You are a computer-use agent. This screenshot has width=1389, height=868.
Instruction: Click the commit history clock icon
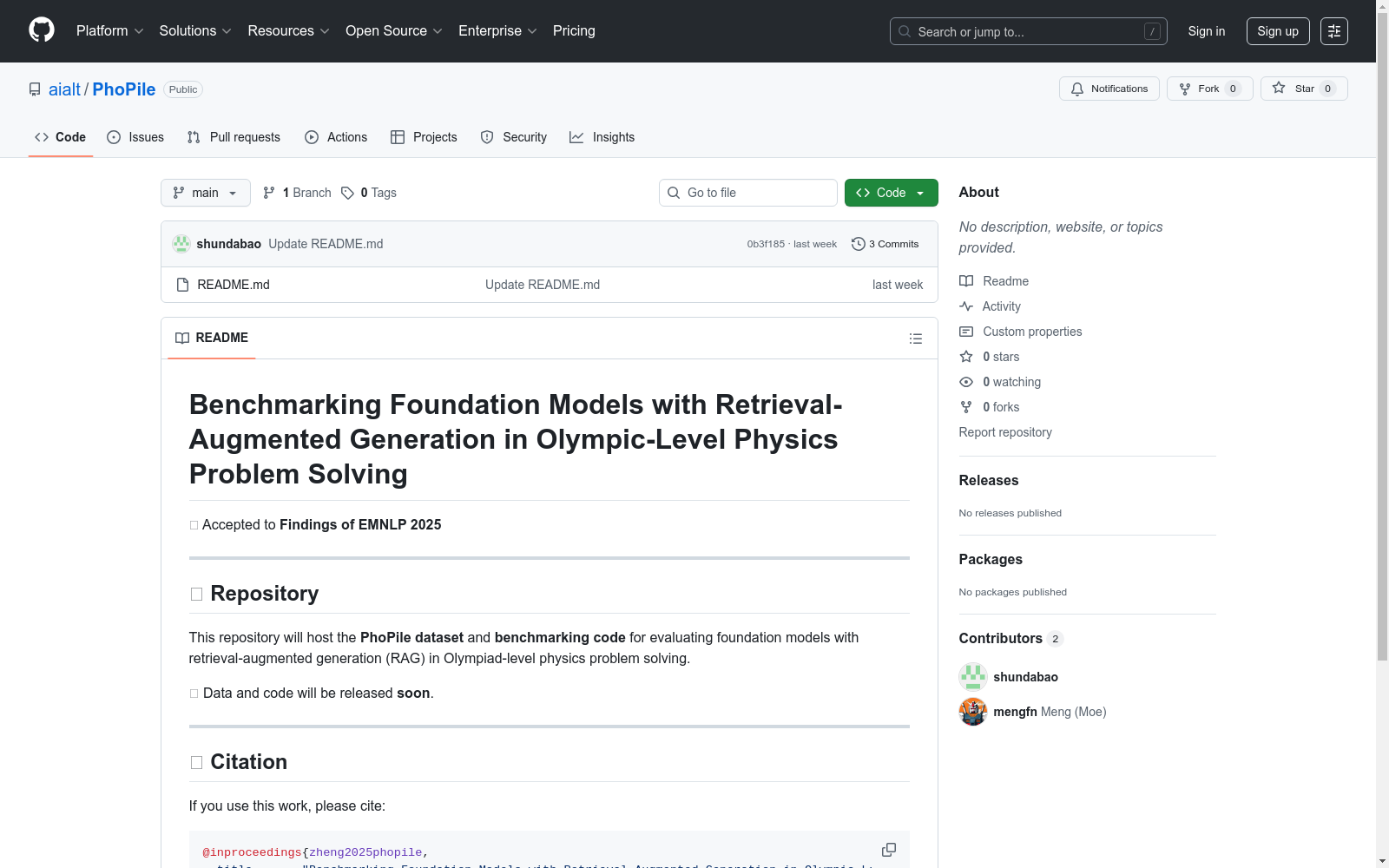pos(859,244)
